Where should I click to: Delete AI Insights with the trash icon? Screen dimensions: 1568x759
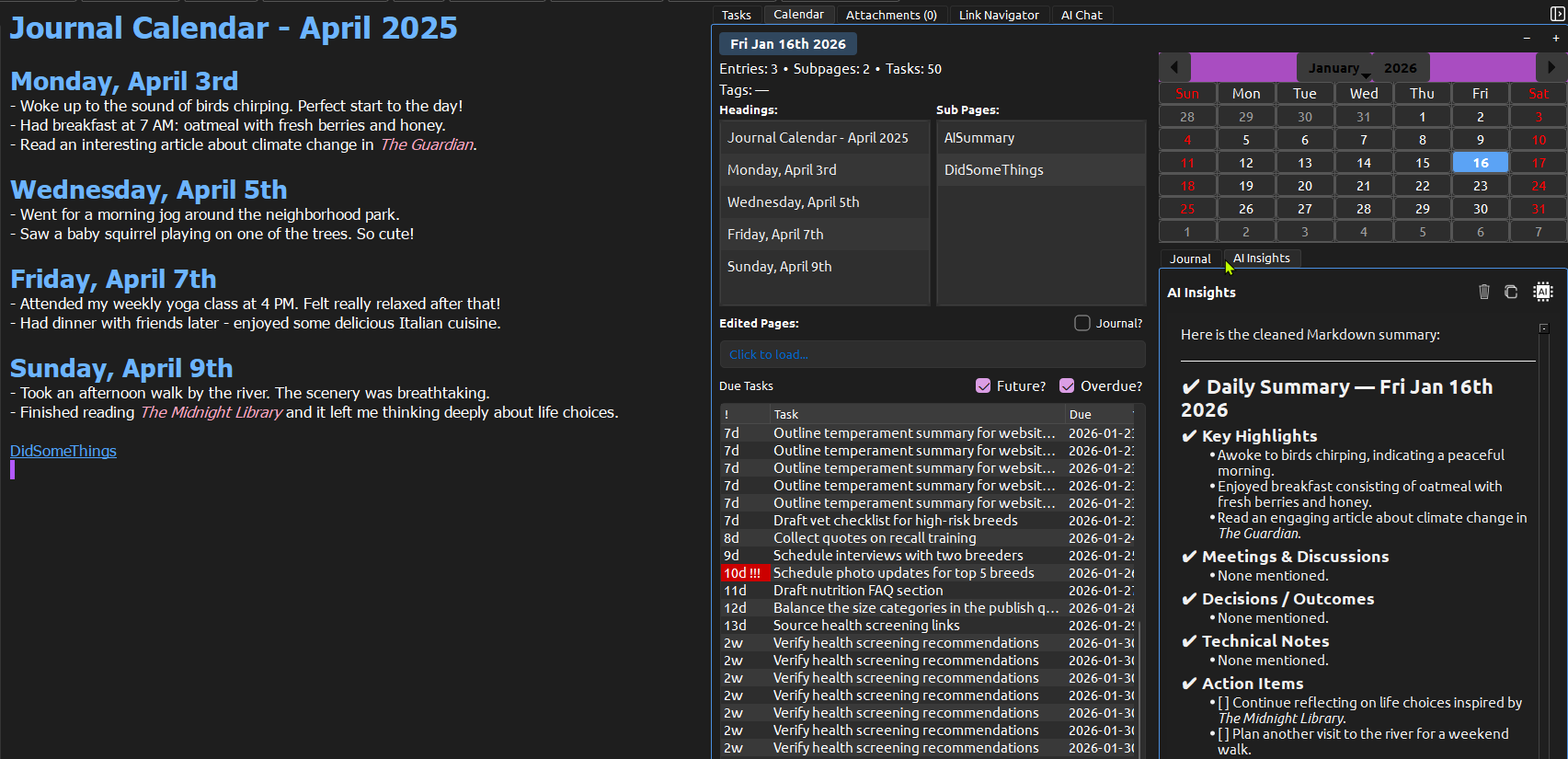pos(1483,292)
